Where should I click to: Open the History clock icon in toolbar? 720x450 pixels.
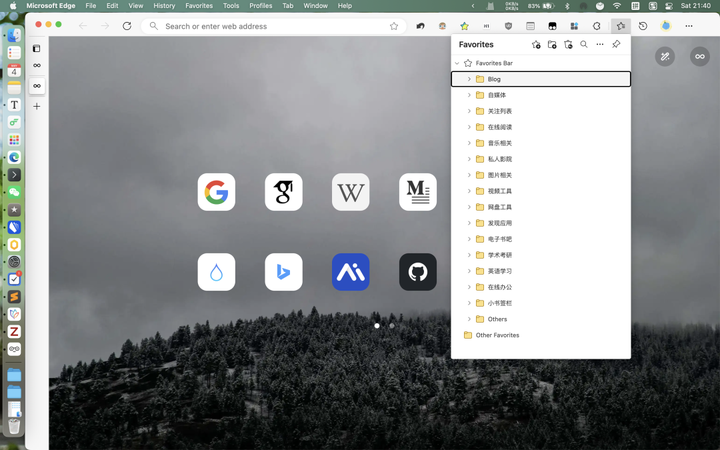[x=643, y=26]
